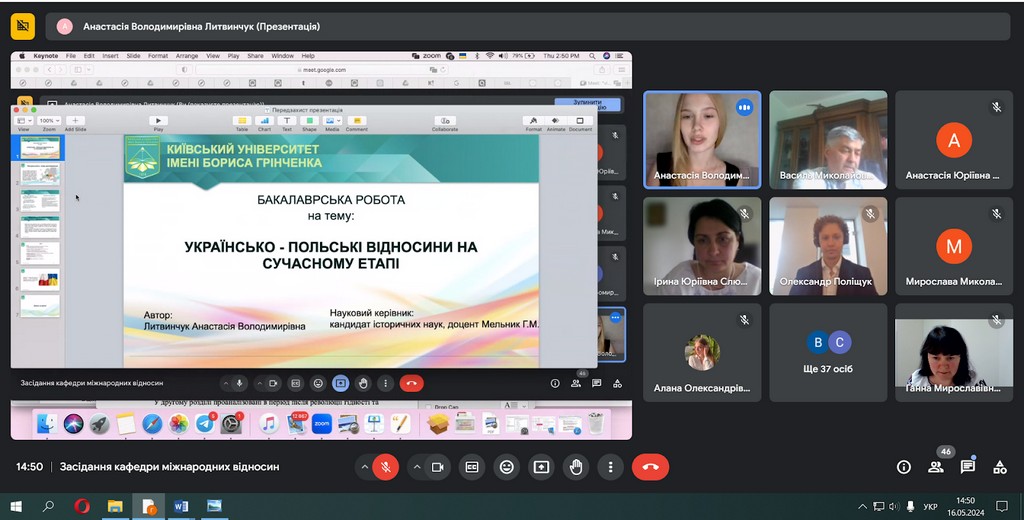Select Анастасія Володимирівна's video tile

pos(701,140)
